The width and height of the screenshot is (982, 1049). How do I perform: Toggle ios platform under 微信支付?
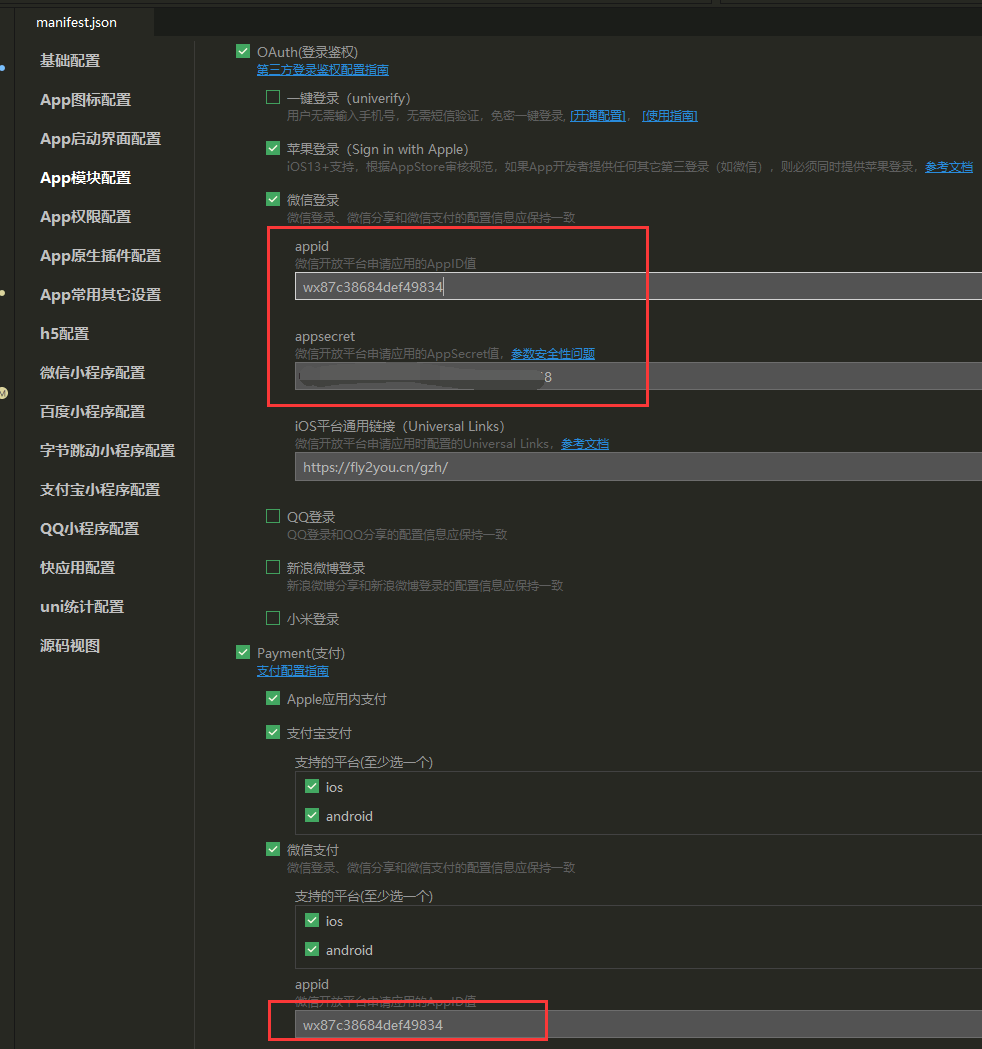[312, 921]
